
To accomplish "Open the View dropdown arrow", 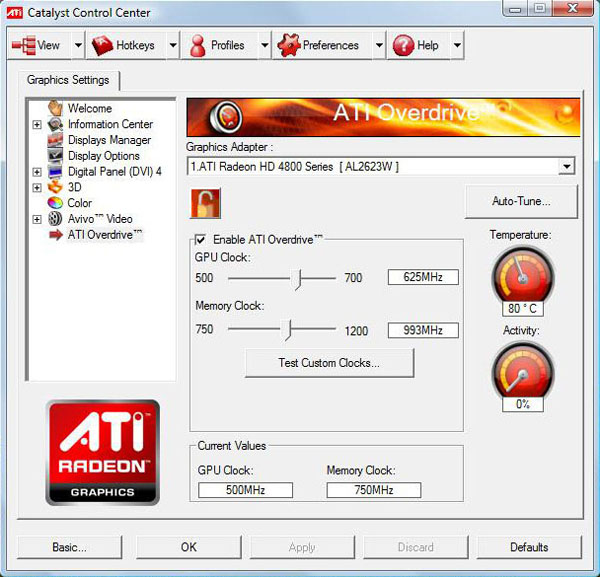I will pos(78,45).
